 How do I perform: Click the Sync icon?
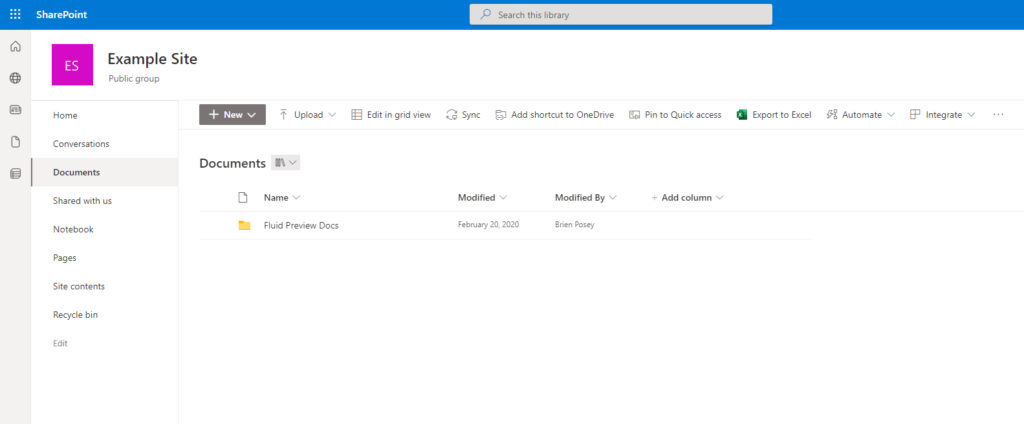coord(451,115)
